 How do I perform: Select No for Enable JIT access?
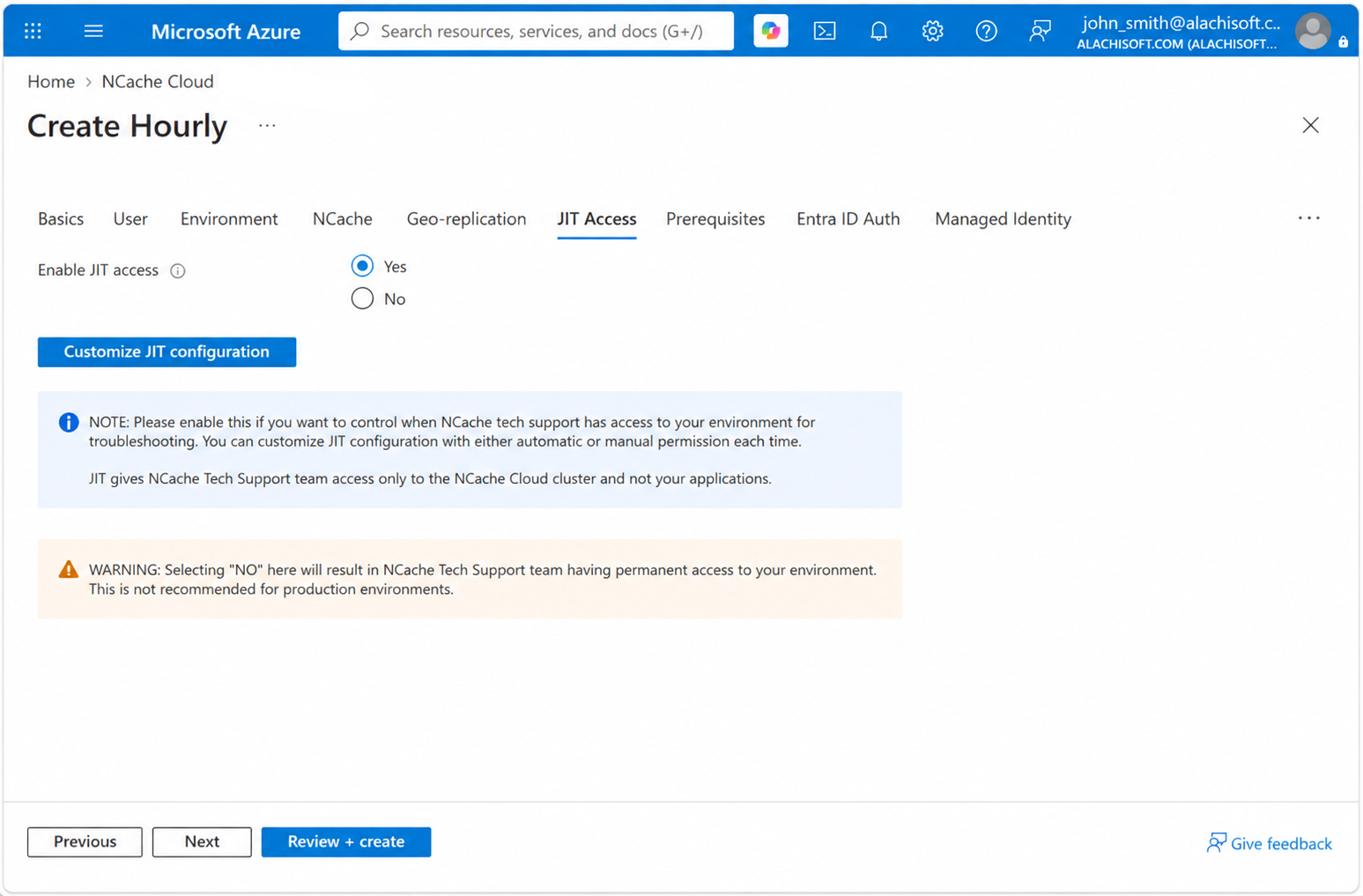point(362,299)
